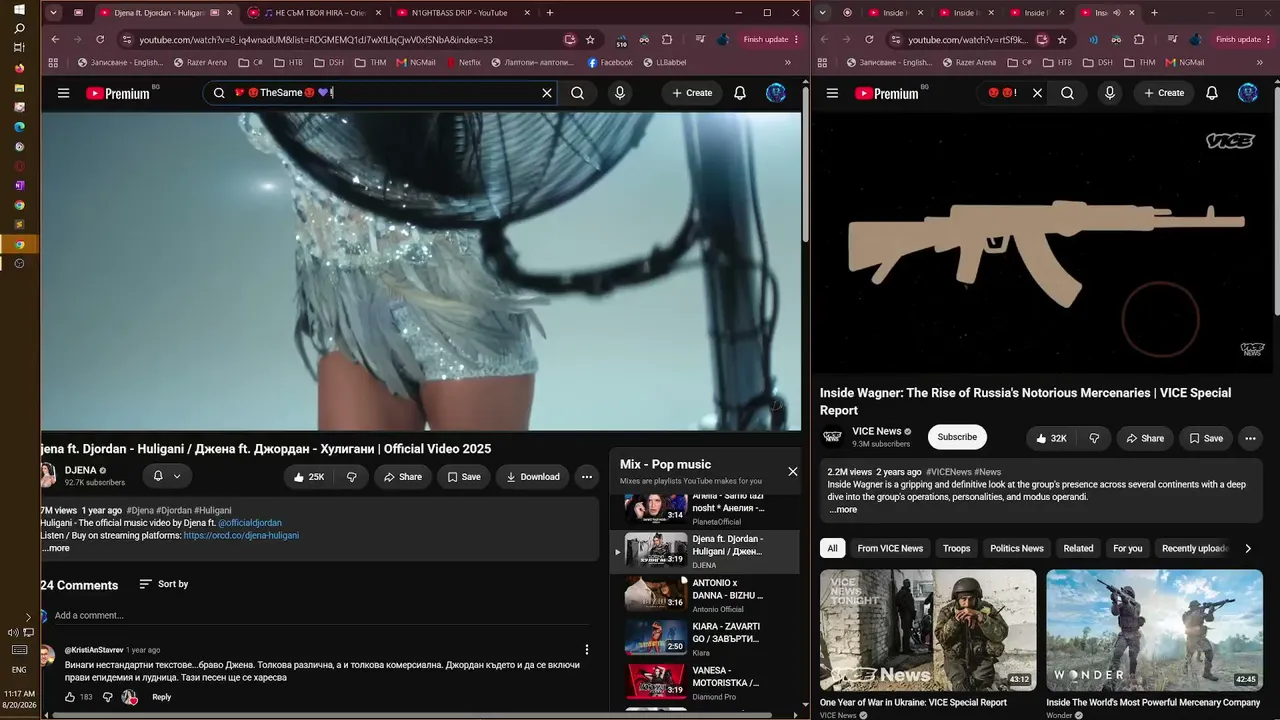Select the Related filter chip
The image size is (1280, 720).
1078,548
